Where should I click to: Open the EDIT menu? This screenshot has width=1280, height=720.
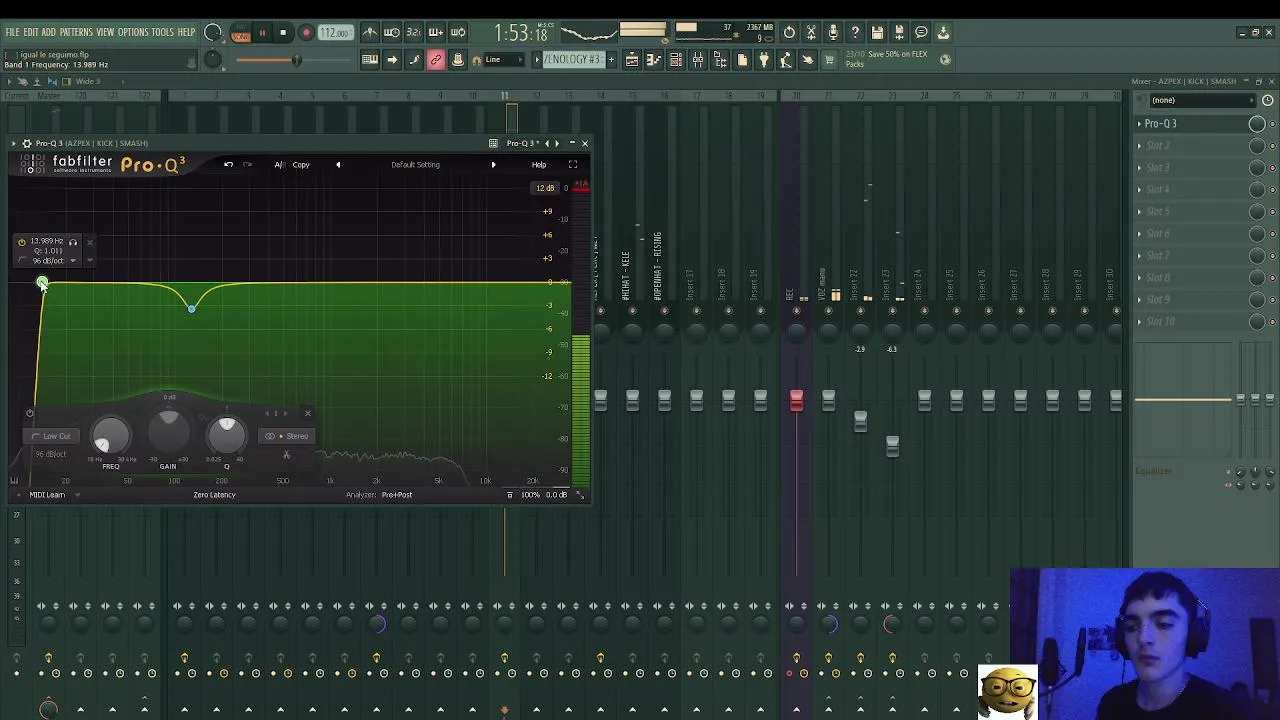click(31, 32)
